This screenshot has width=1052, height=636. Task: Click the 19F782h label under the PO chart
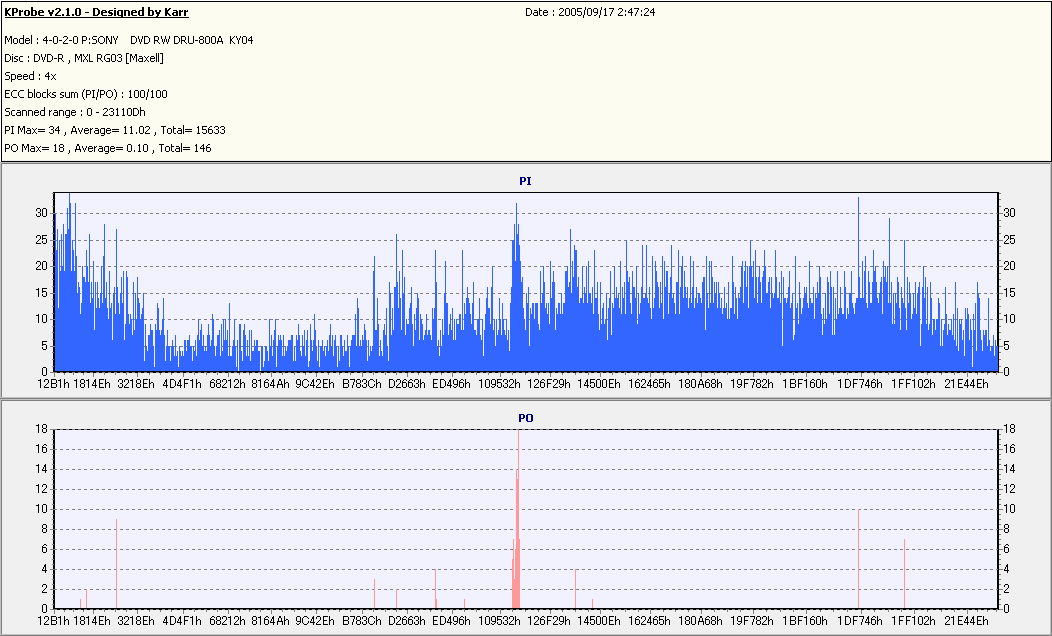(x=751, y=621)
